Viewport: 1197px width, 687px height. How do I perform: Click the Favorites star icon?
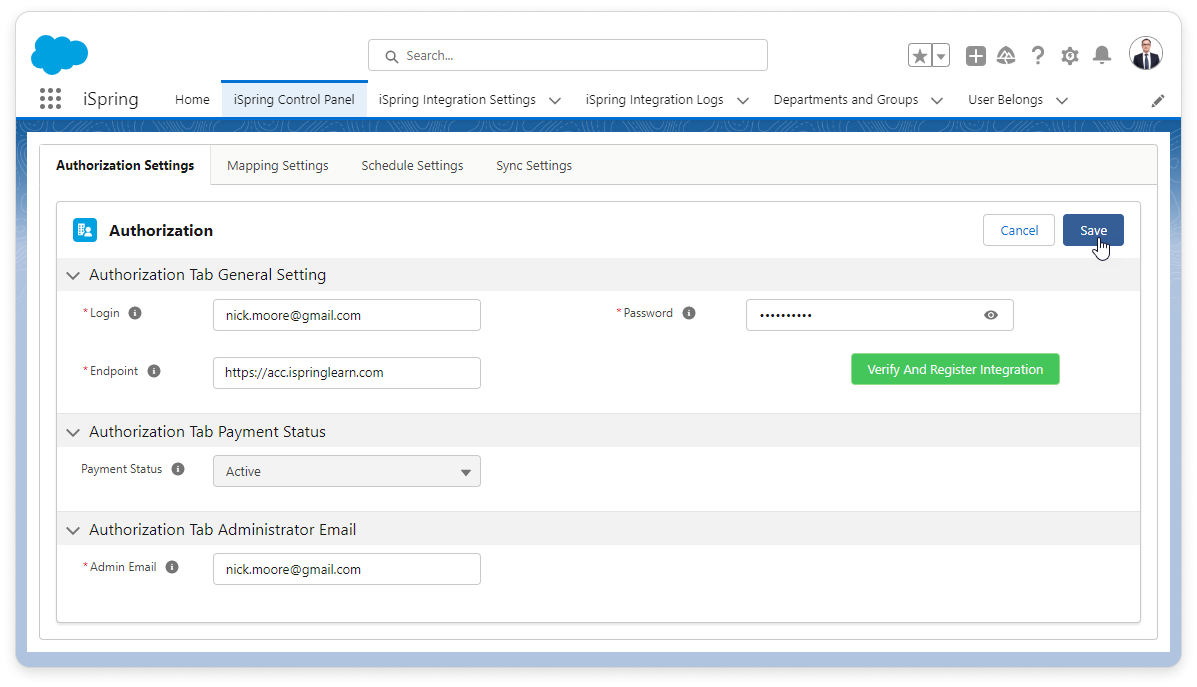(x=919, y=56)
